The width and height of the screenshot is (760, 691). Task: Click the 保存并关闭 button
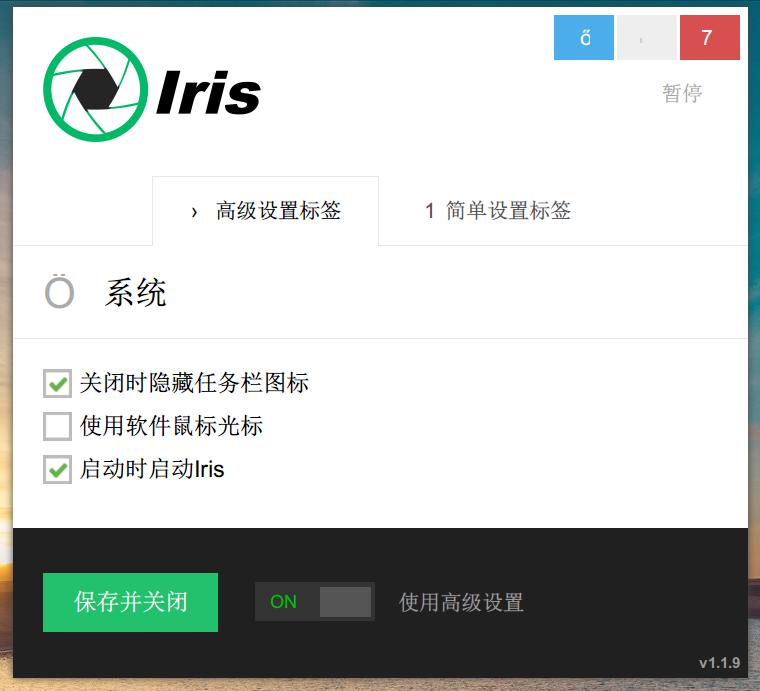tap(130, 602)
